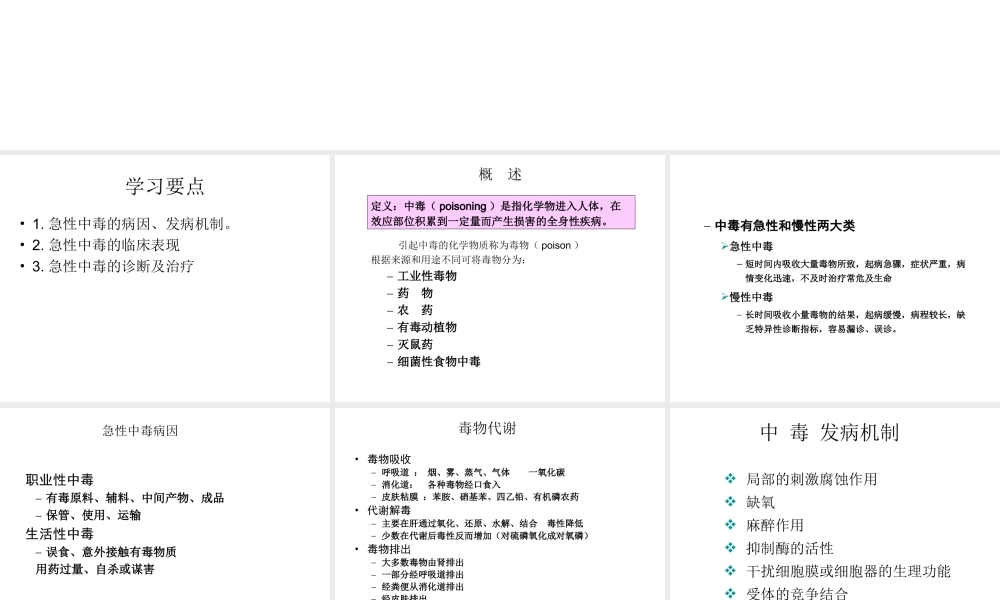Open the 概述 overview slide

click(x=498, y=174)
